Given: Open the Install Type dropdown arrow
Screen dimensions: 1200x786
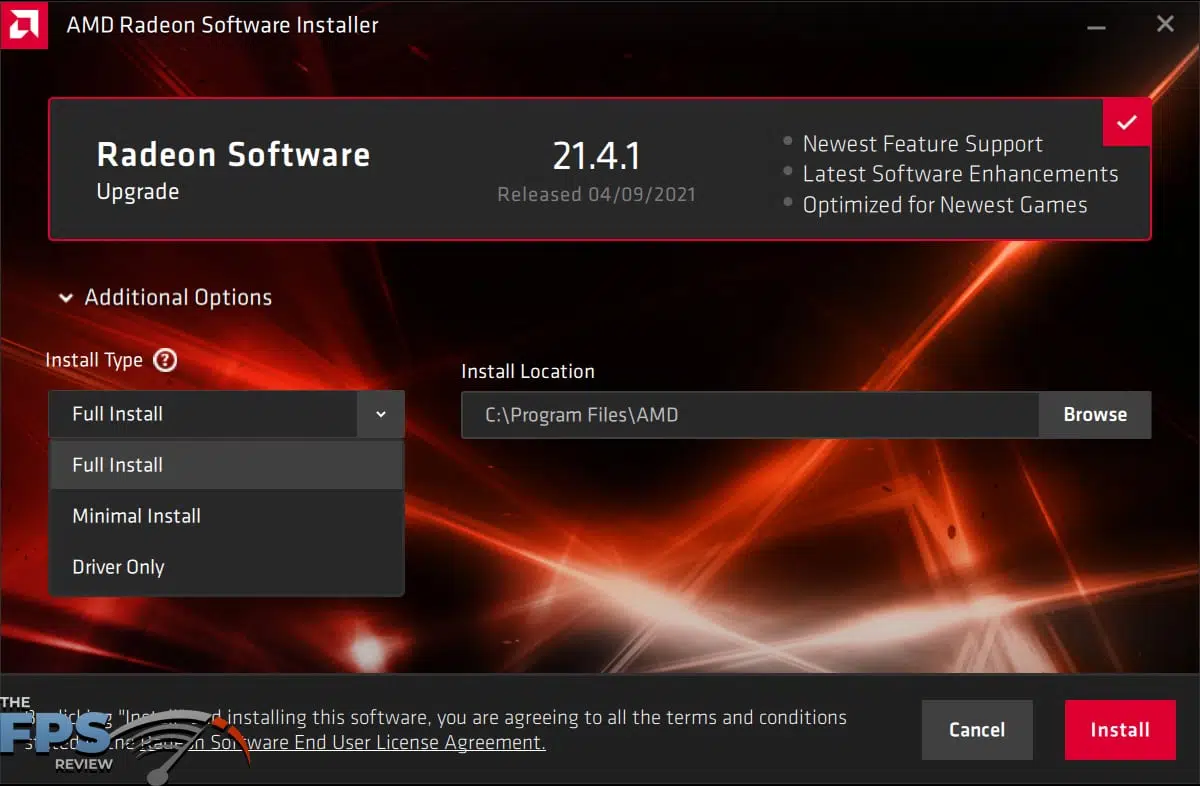Looking at the screenshot, I should pyautogui.click(x=381, y=414).
